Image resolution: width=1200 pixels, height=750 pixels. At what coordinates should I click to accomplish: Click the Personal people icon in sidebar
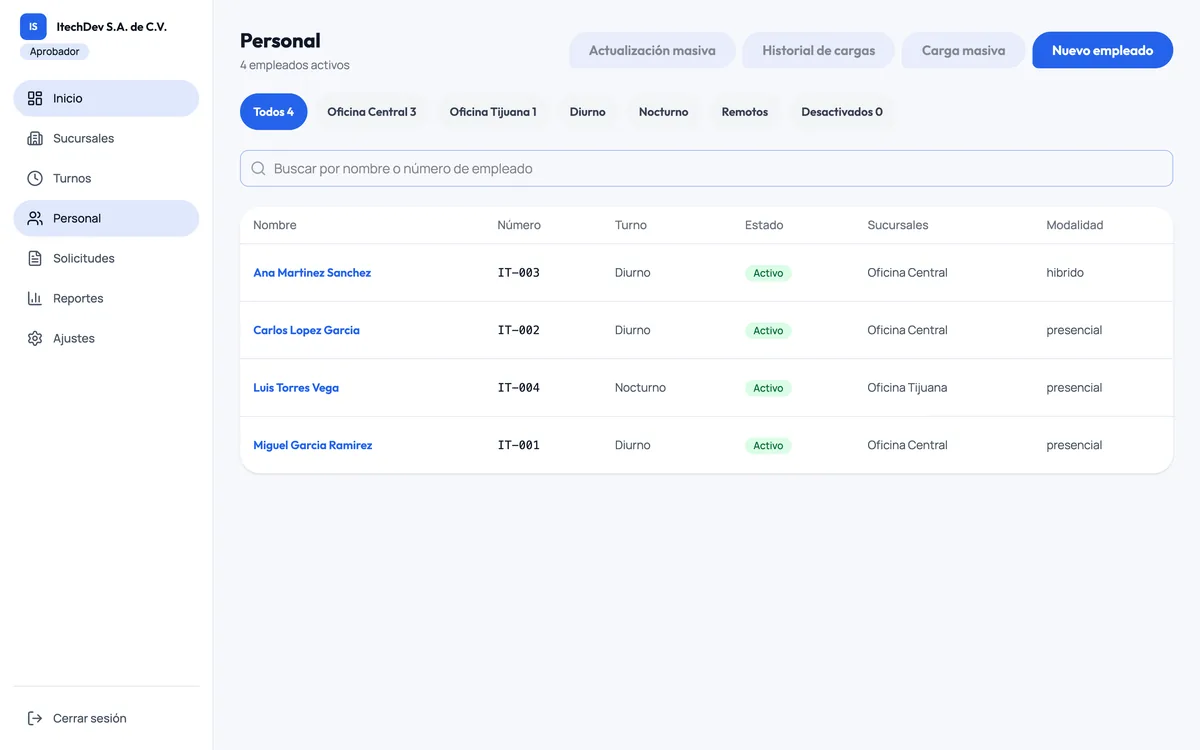(35, 218)
